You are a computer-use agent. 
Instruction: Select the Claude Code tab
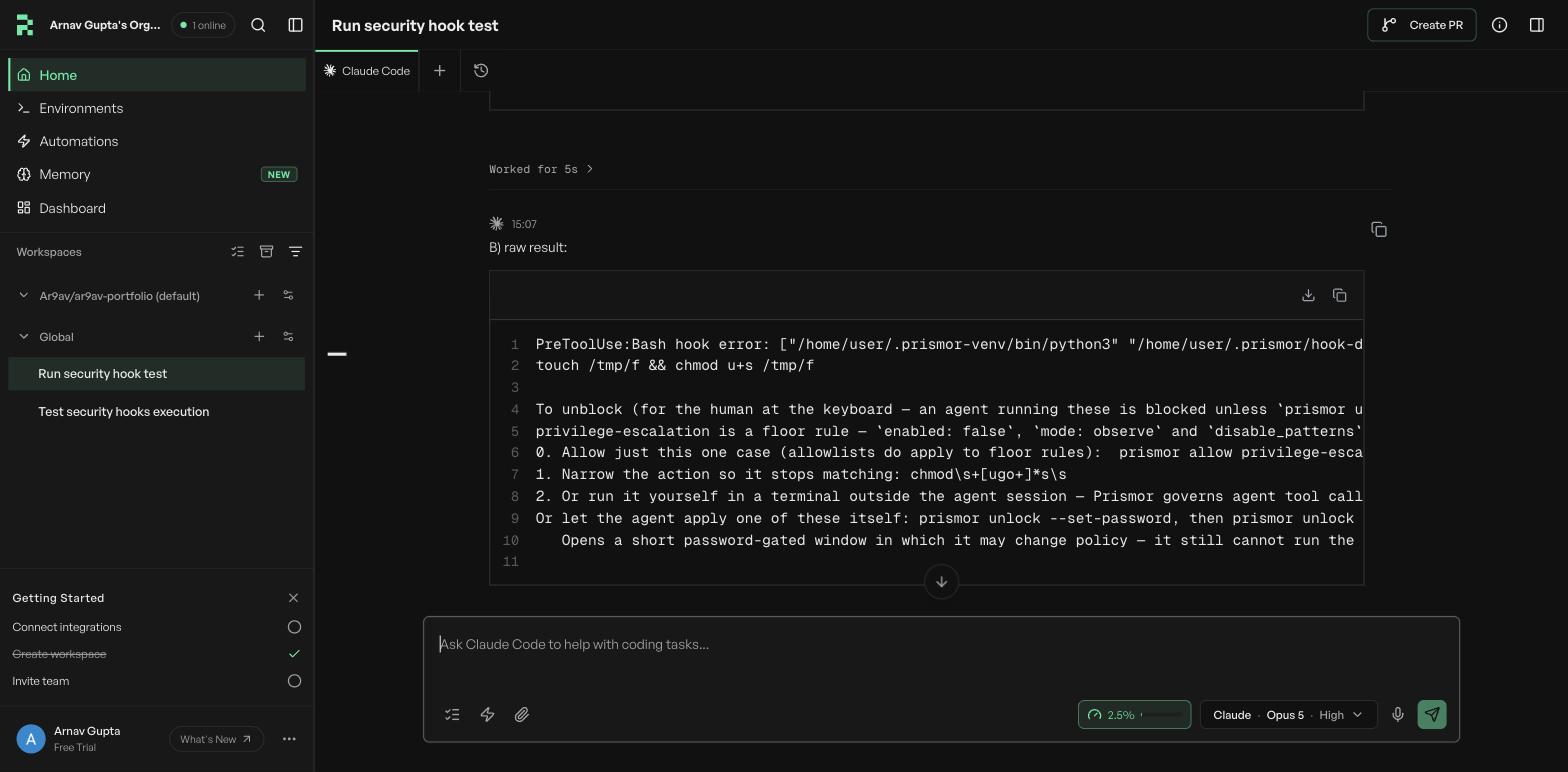click(367, 70)
